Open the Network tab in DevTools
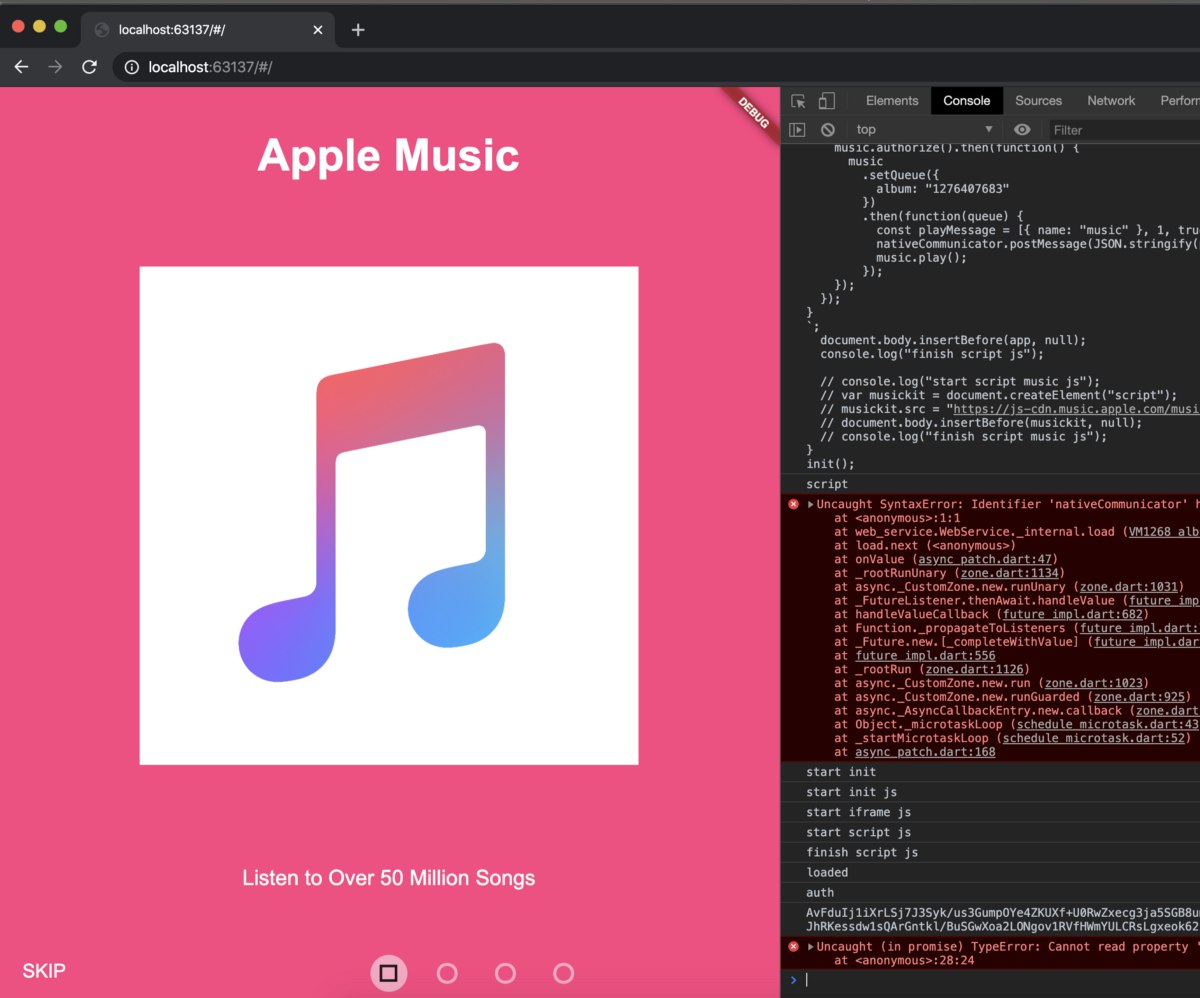 click(x=1111, y=101)
